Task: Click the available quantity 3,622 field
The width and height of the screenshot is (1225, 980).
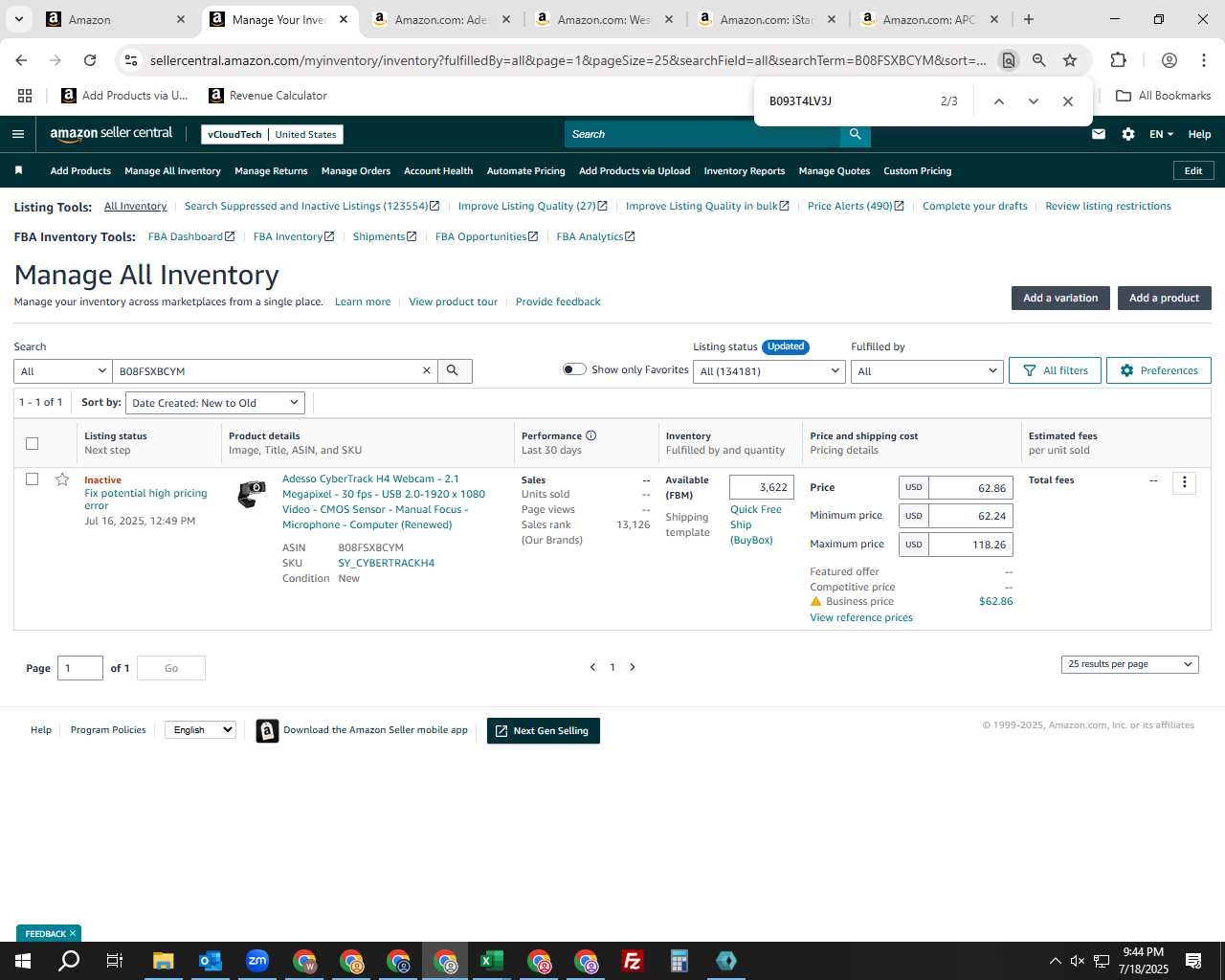Action: 762,487
